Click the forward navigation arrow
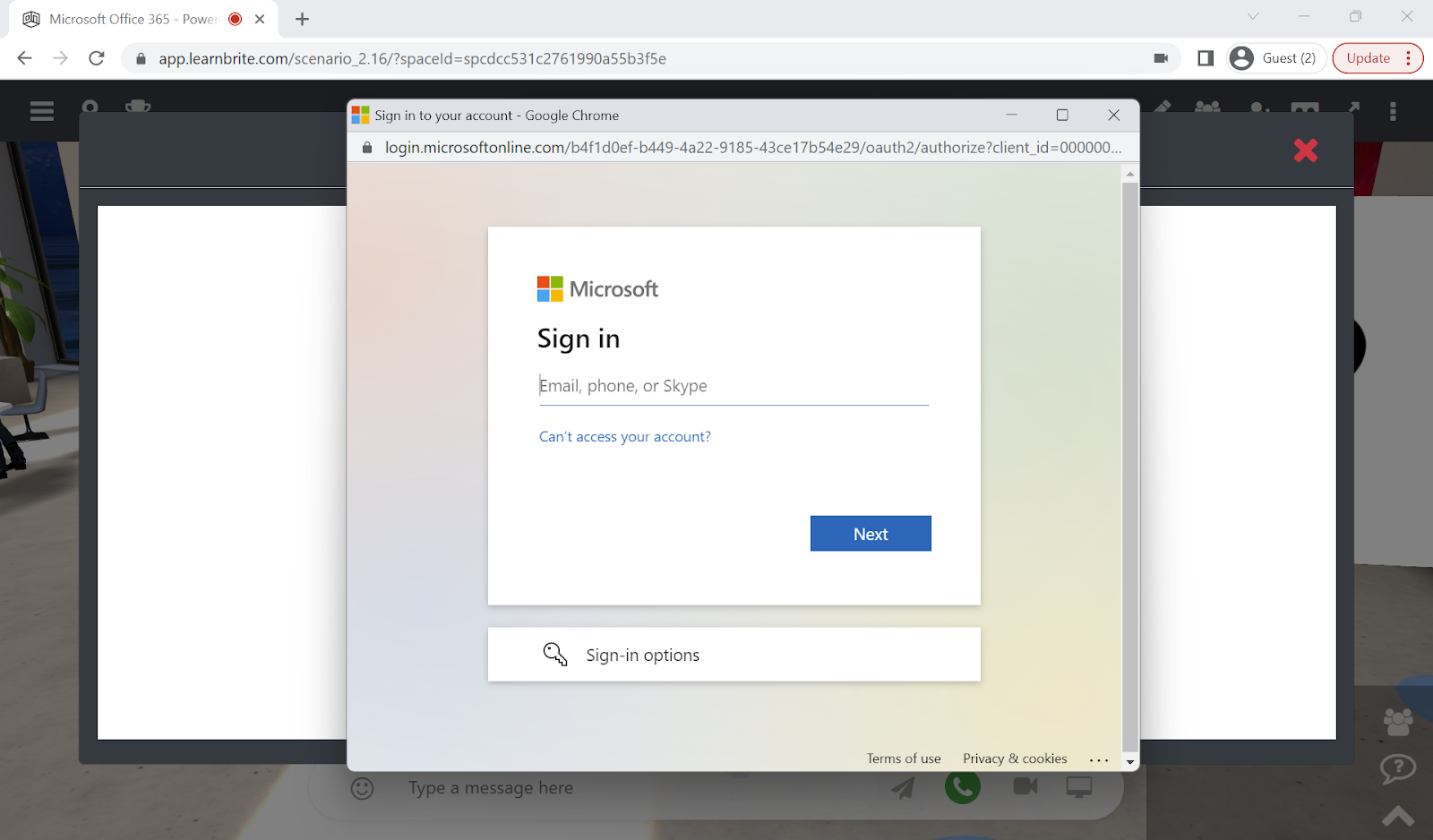Viewport: 1433px width, 840px height. point(60,58)
